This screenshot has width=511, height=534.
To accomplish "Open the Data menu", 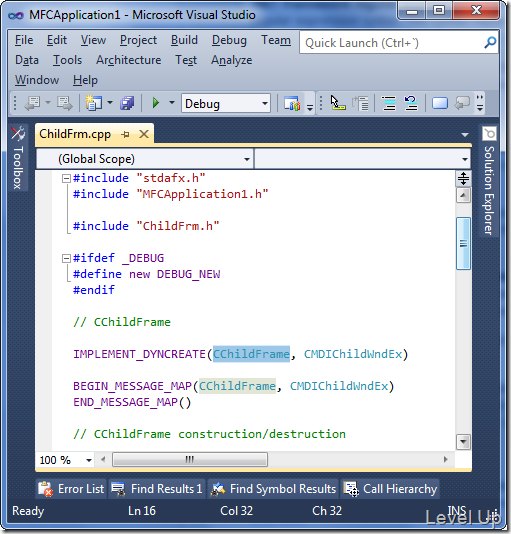I will coord(27,60).
